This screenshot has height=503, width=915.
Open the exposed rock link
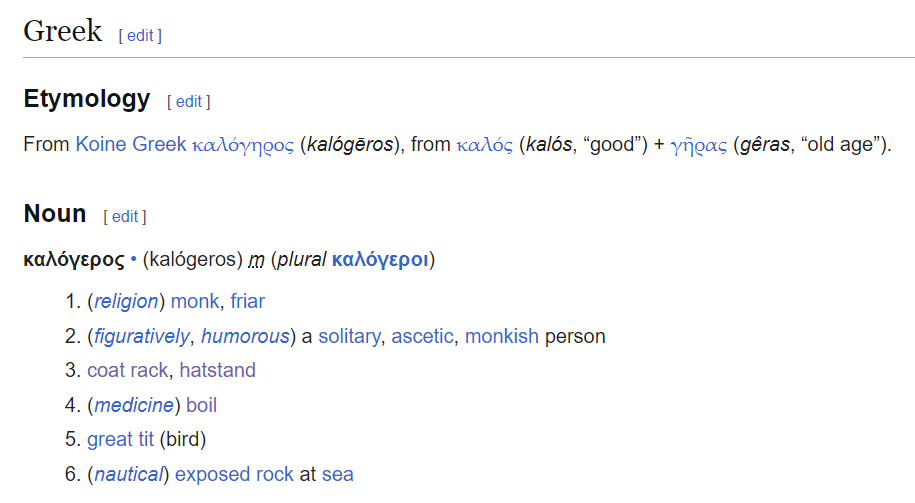[235, 474]
